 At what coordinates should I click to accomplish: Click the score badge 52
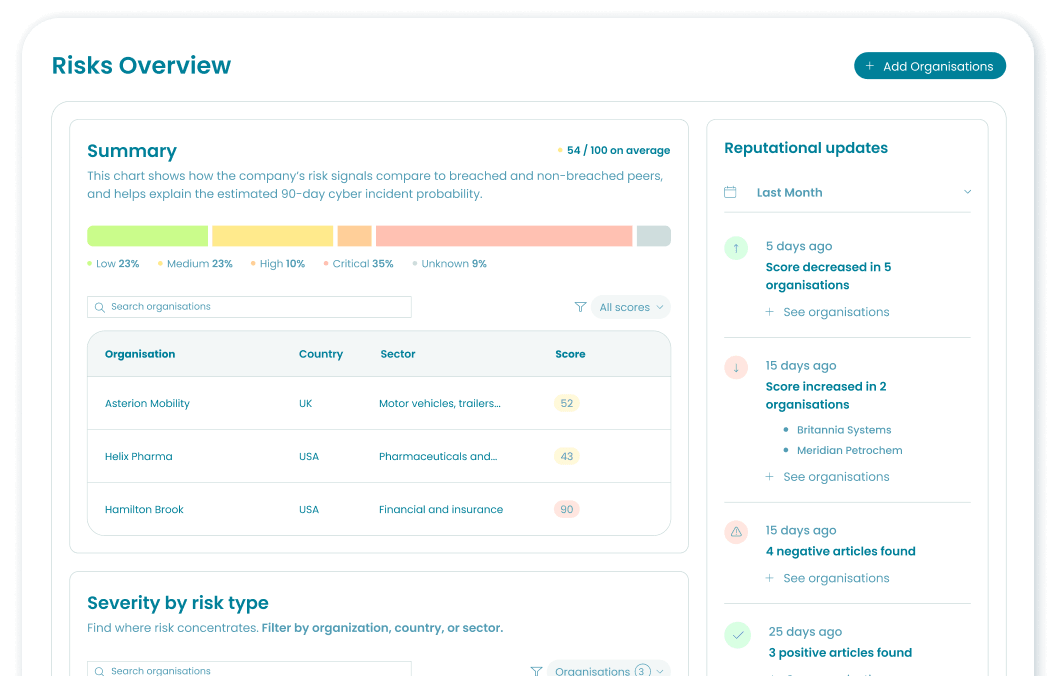pos(567,403)
